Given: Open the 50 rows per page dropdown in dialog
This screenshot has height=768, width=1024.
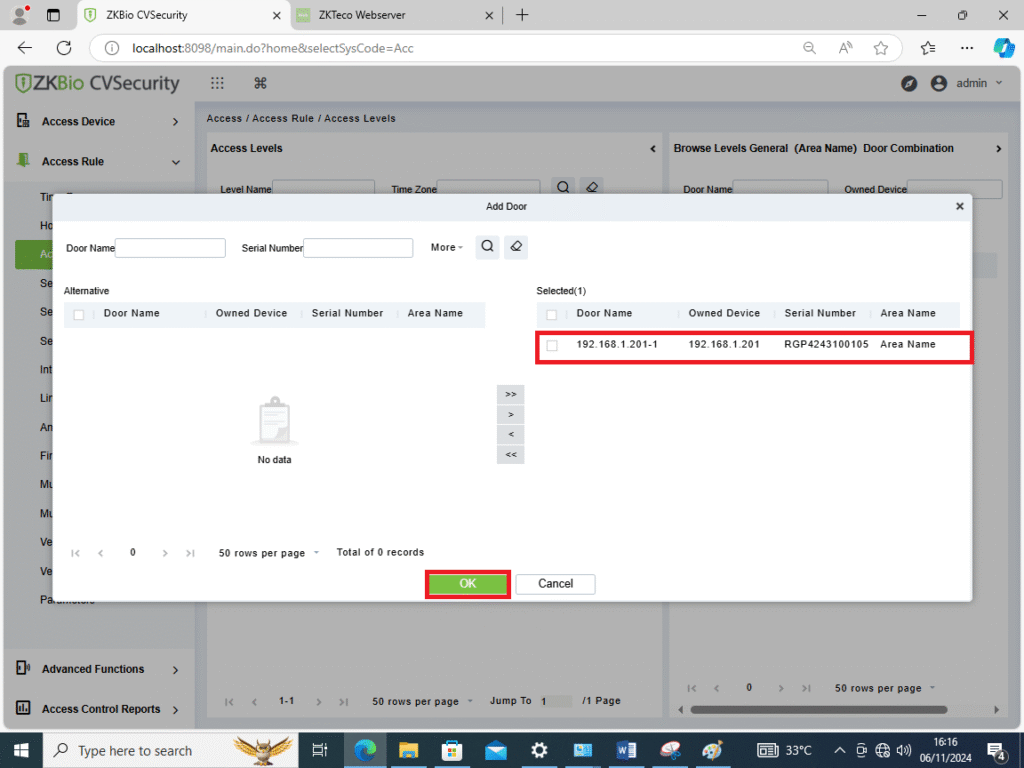Looking at the screenshot, I should coord(268,553).
